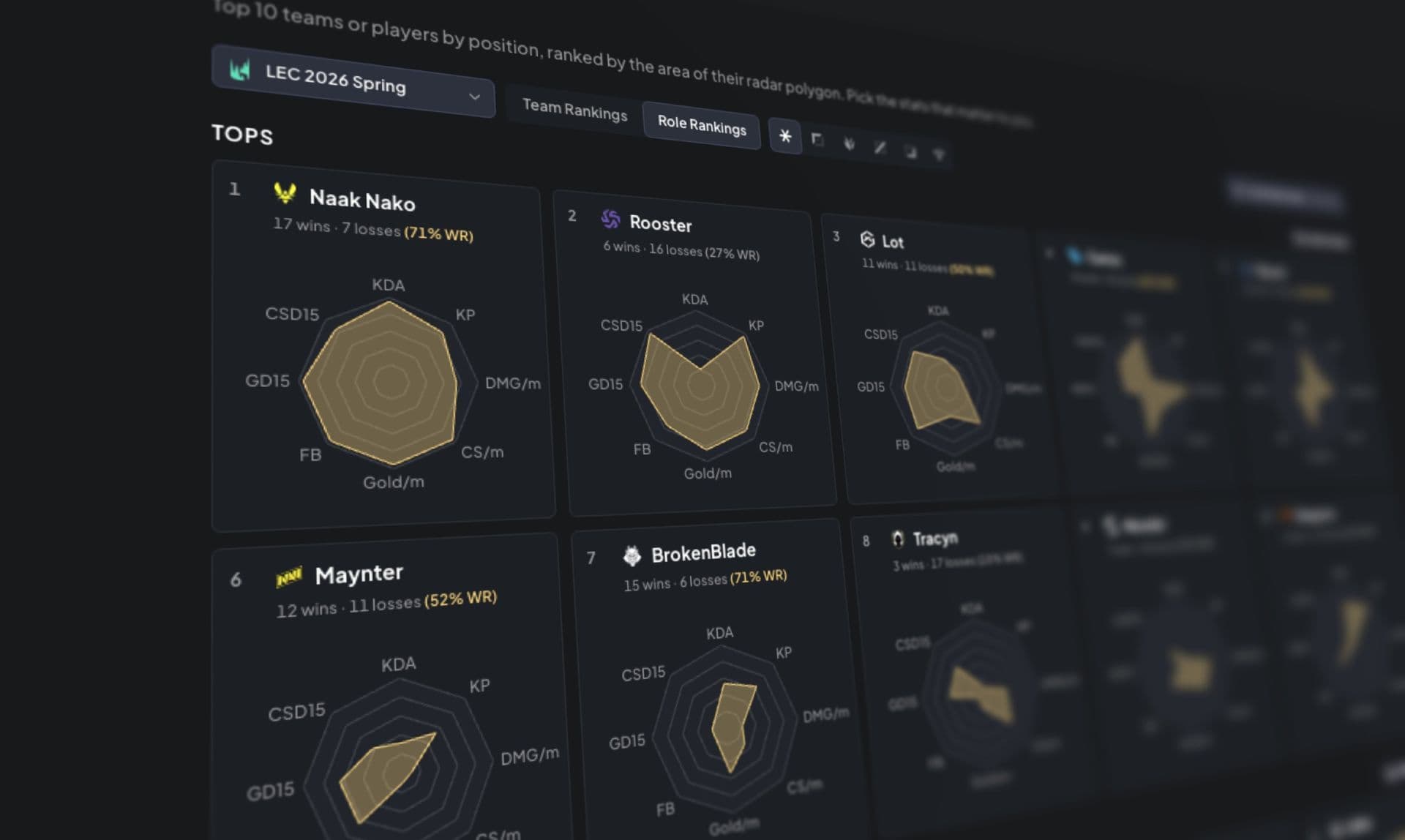Image resolution: width=1405 pixels, height=840 pixels.
Task: Select the all-roles asterisk filter icon
Action: pyautogui.click(x=785, y=136)
